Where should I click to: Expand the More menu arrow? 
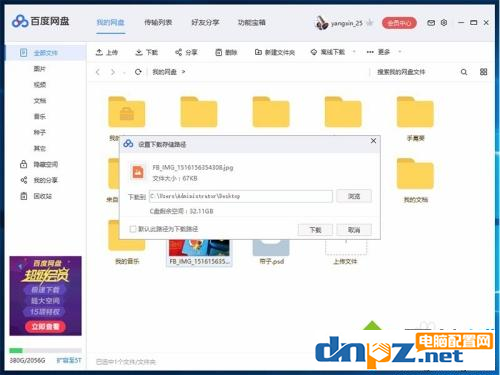(x=400, y=52)
